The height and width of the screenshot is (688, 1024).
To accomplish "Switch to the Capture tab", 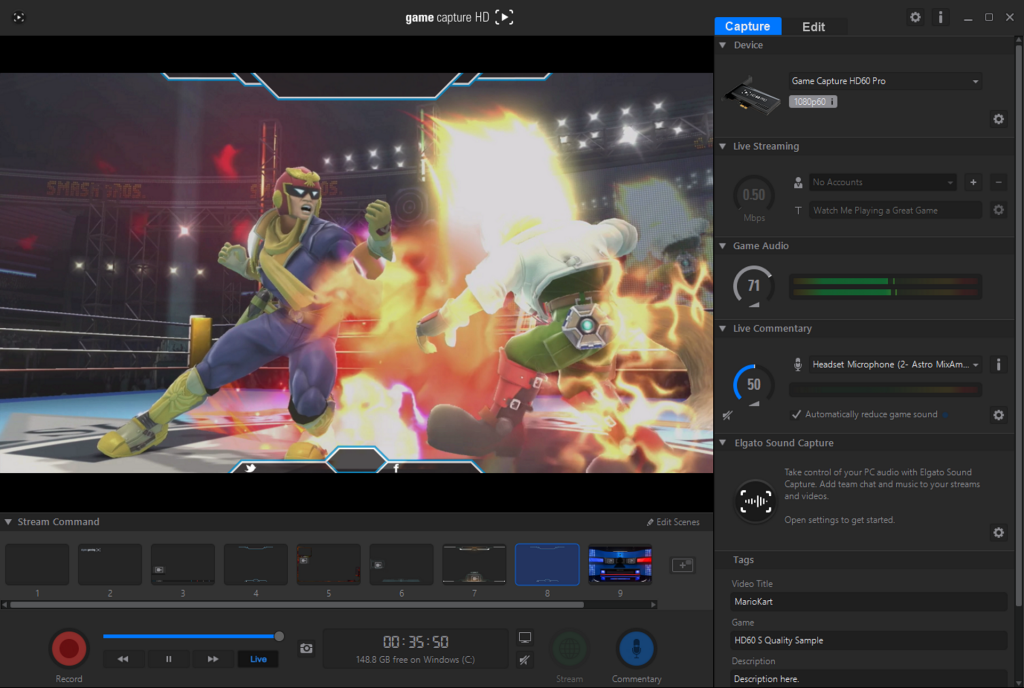I will click(748, 26).
